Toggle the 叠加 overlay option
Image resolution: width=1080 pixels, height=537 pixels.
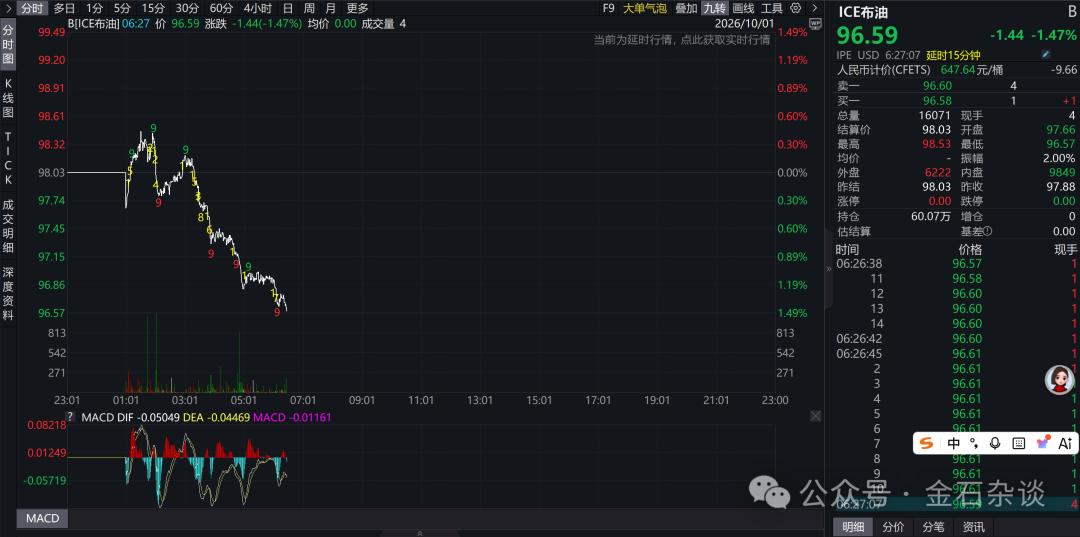coord(686,8)
